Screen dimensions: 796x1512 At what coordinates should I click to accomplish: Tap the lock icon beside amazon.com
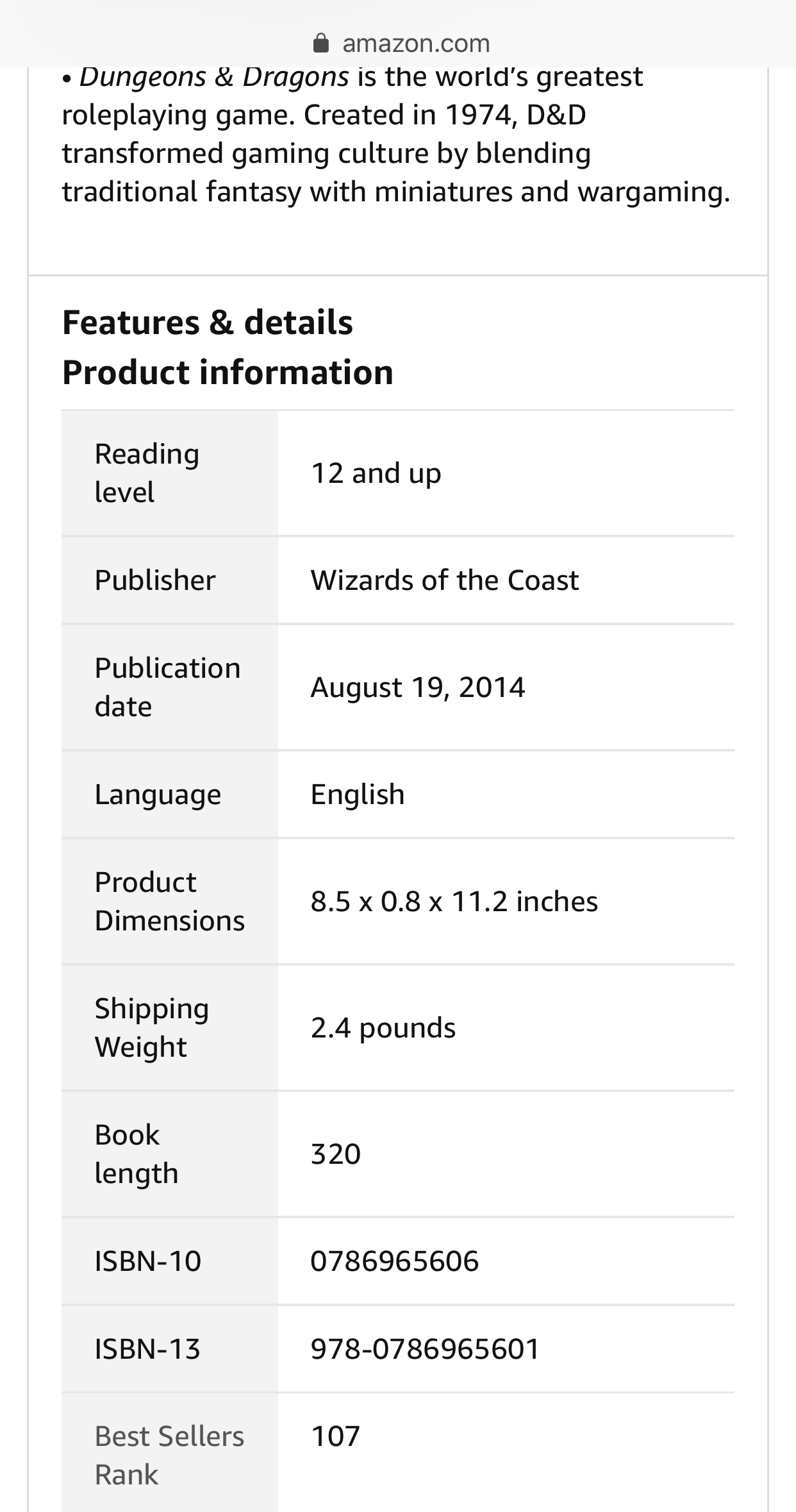(320, 43)
